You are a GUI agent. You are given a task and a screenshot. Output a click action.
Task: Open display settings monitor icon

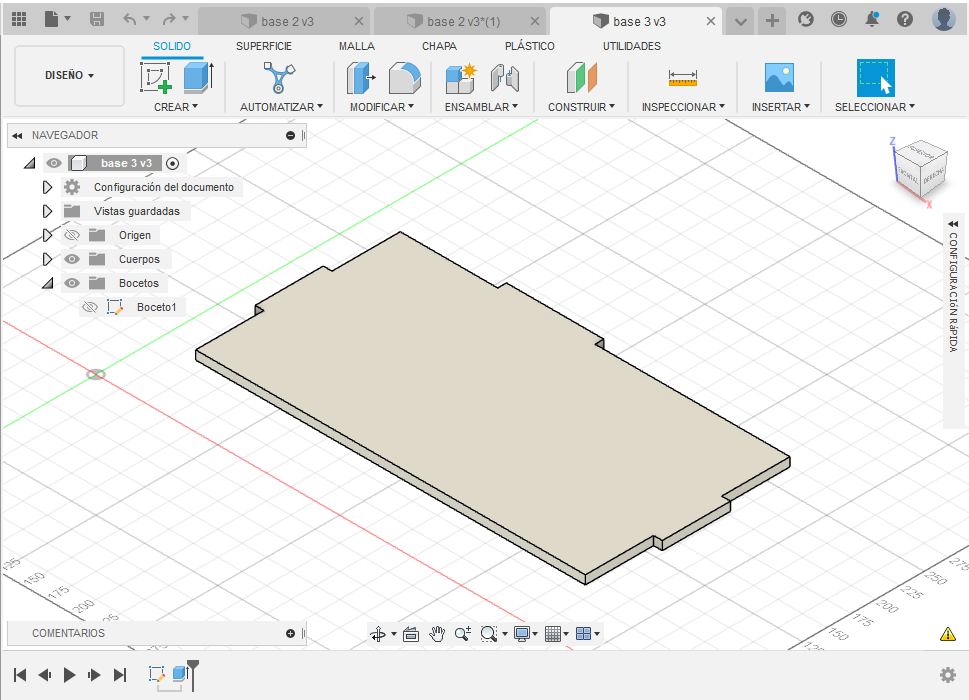pos(522,633)
